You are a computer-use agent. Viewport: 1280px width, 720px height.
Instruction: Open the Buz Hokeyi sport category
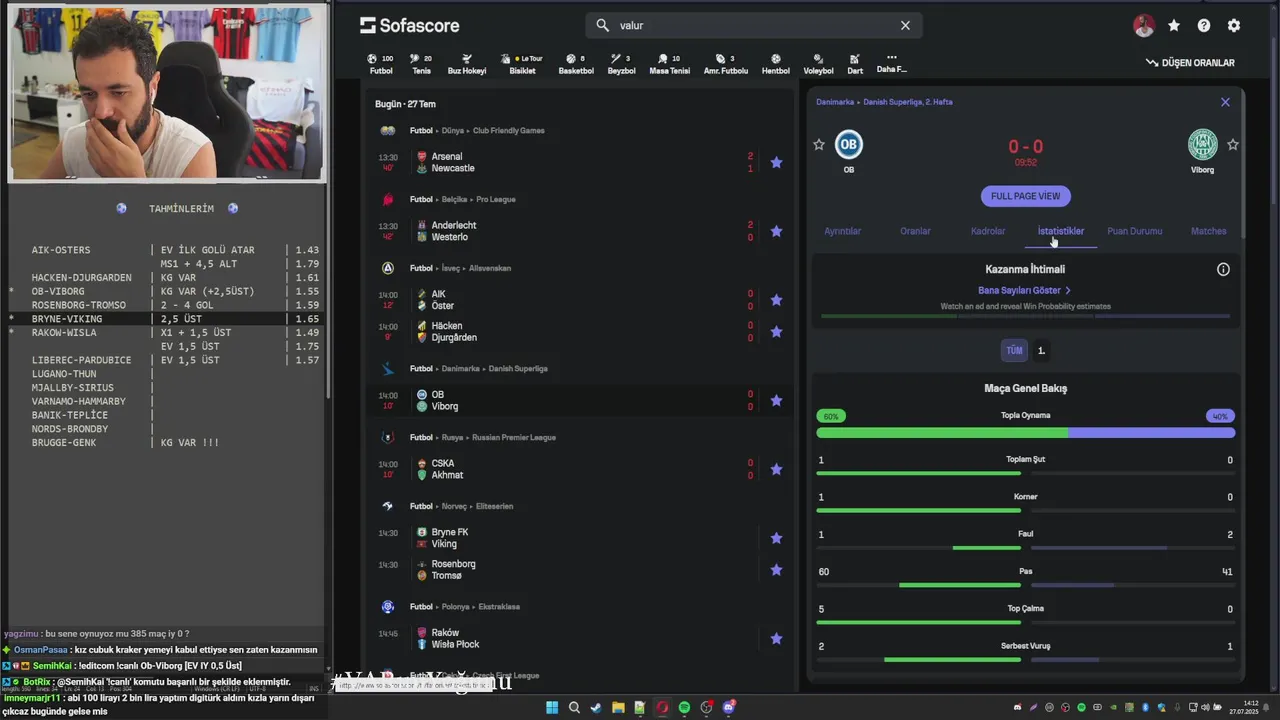467,64
